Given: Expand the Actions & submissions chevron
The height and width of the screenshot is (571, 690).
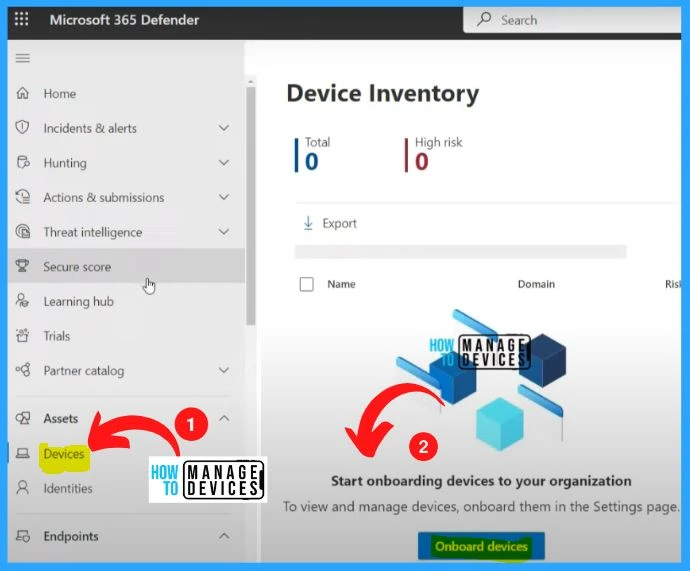Looking at the screenshot, I should point(224,197).
